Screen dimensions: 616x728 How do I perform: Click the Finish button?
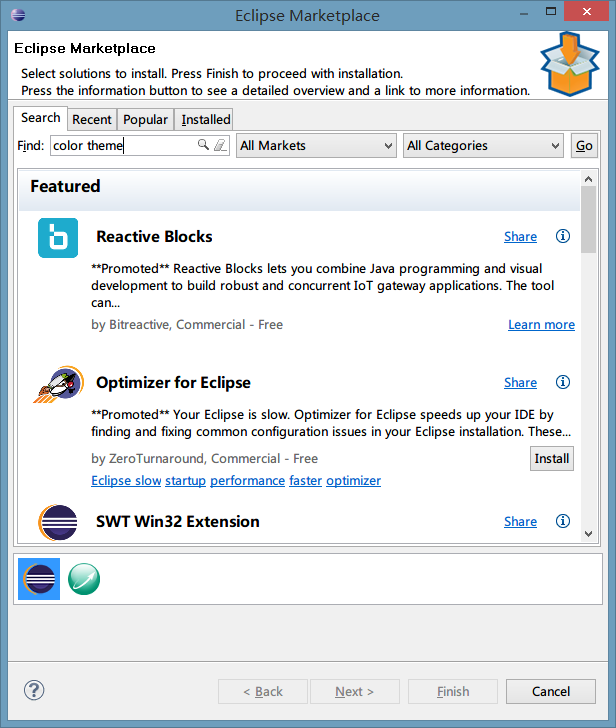click(453, 692)
